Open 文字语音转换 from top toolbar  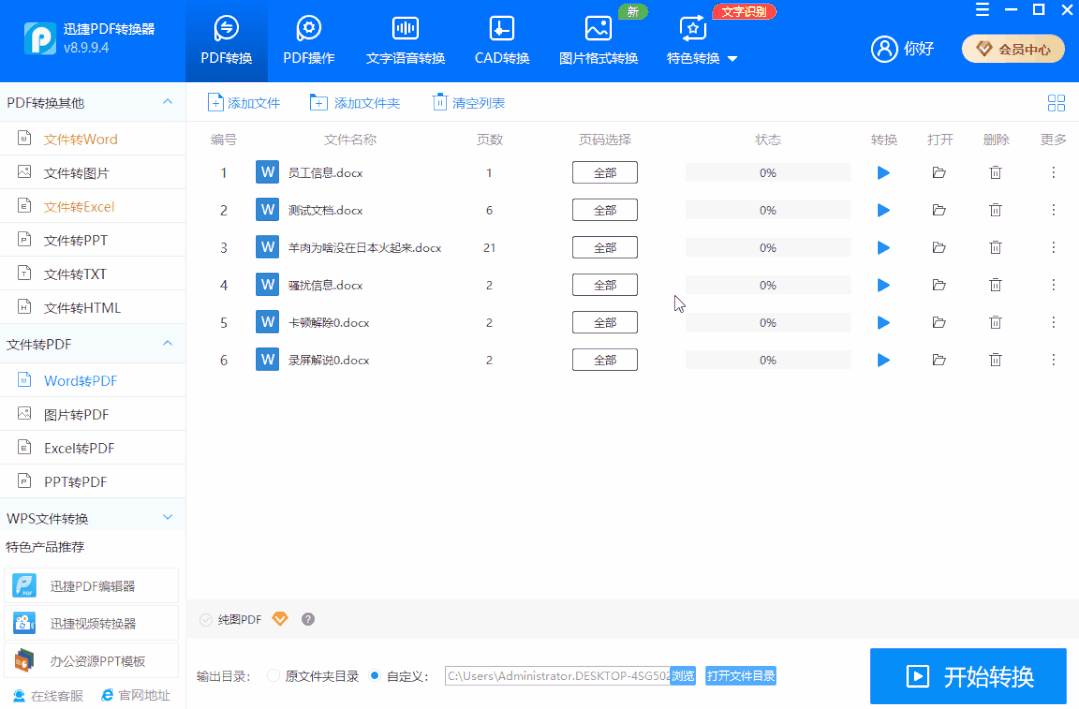coord(405,41)
